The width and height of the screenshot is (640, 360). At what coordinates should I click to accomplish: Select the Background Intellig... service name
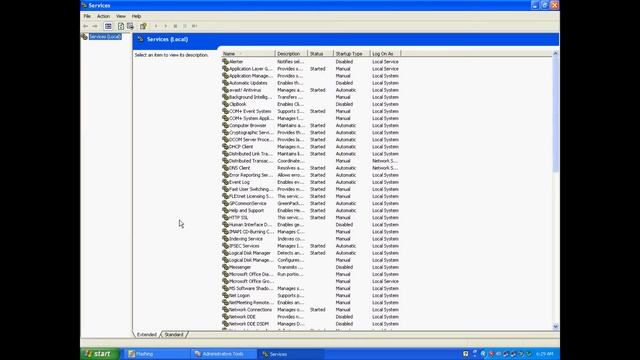click(250, 97)
